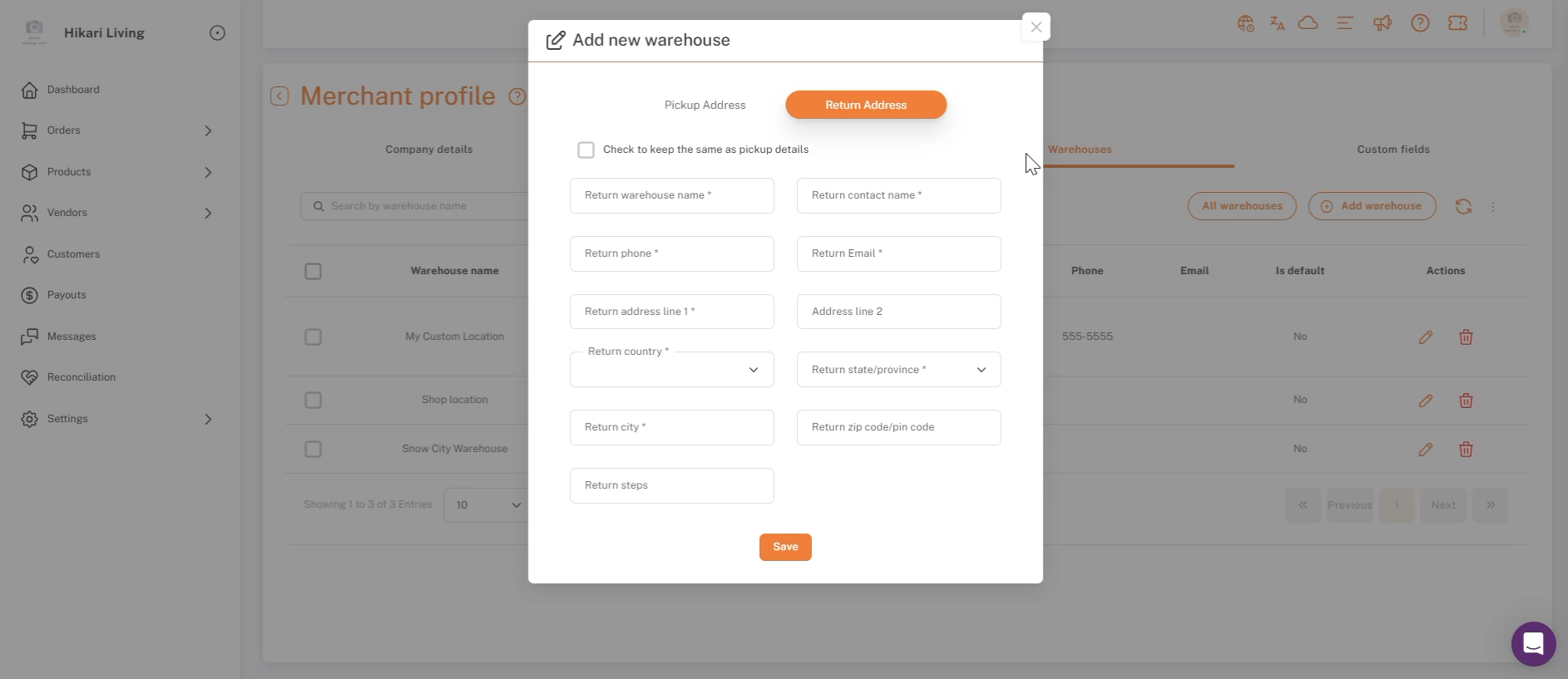Viewport: 1568px width, 679px height.
Task: Switch to the Company details tab
Action: 429,150
